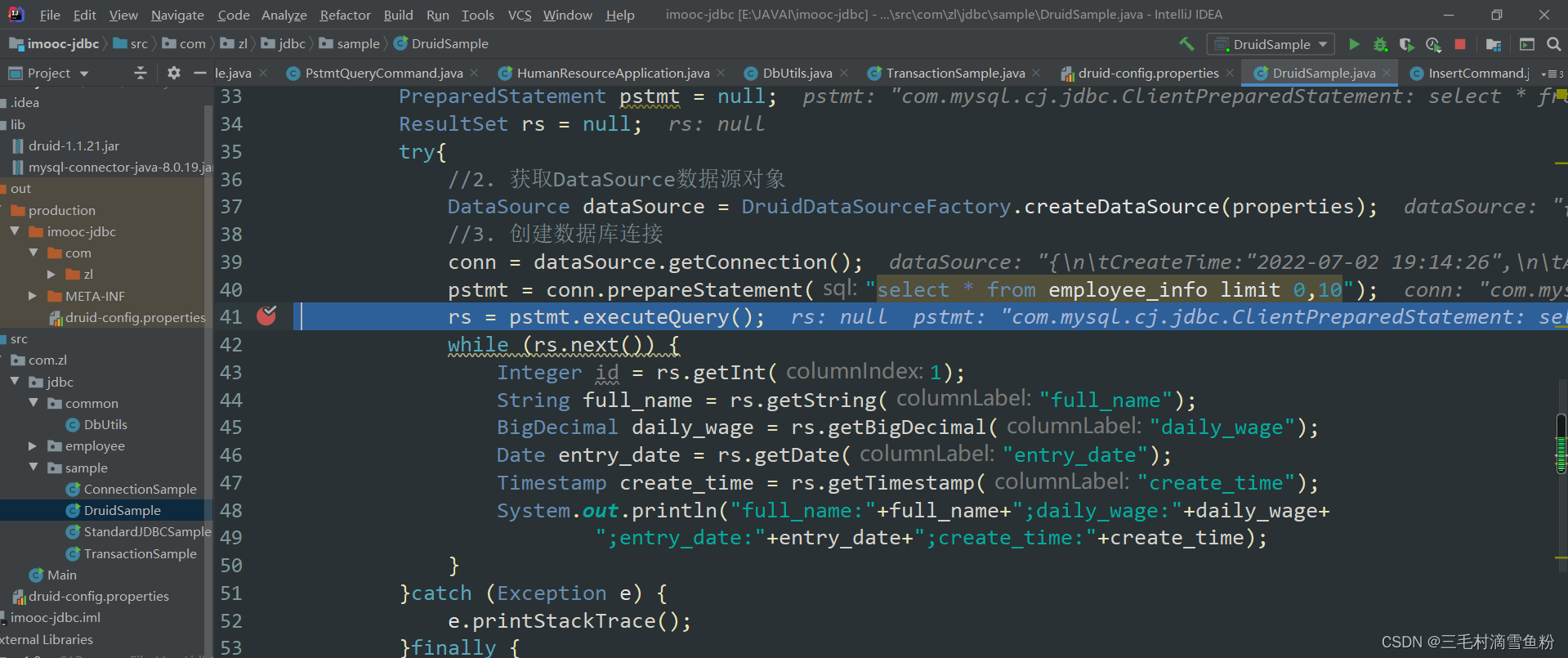This screenshot has height=658, width=1568.
Task: Open the Analyze menu
Action: pos(284,15)
